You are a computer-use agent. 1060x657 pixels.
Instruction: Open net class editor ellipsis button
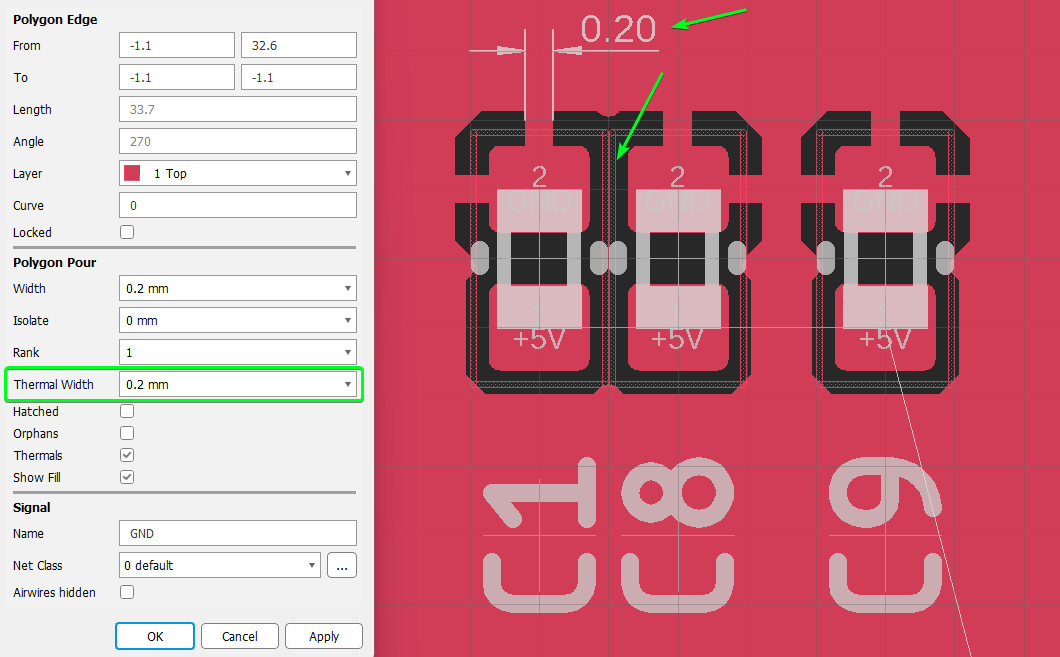[342, 565]
